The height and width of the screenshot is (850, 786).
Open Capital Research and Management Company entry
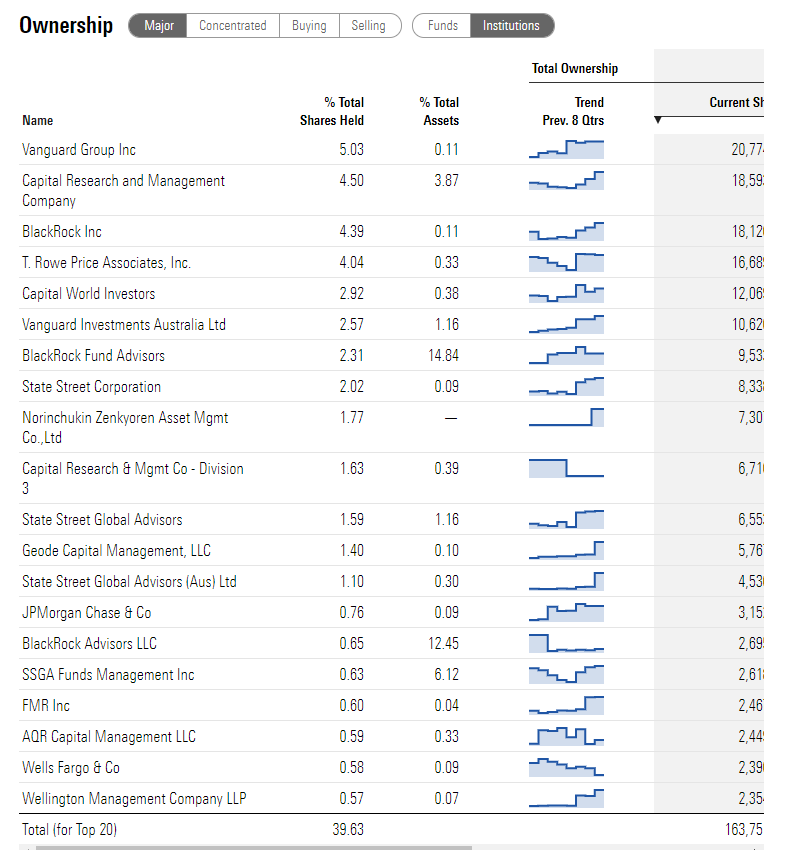click(123, 190)
